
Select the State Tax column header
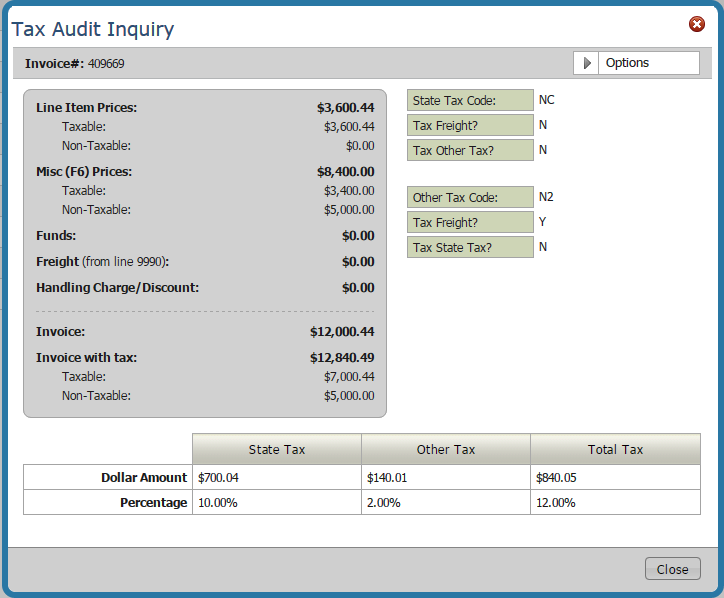coord(277,449)
